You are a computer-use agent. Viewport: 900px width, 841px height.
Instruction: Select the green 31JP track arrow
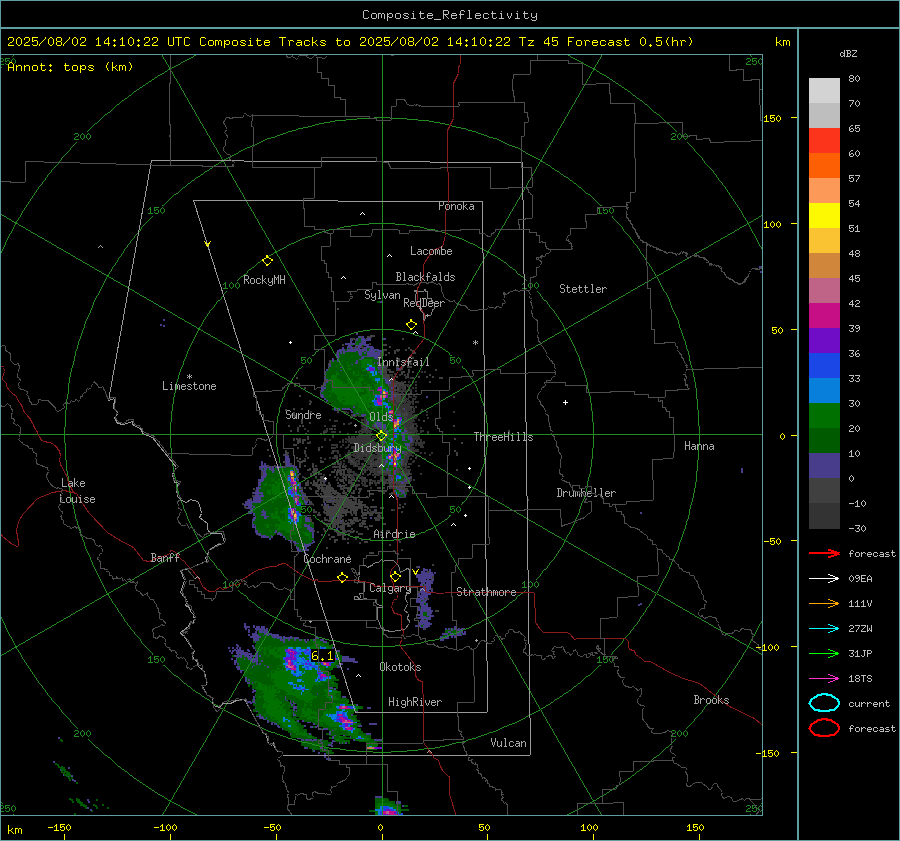pos(824,653)
